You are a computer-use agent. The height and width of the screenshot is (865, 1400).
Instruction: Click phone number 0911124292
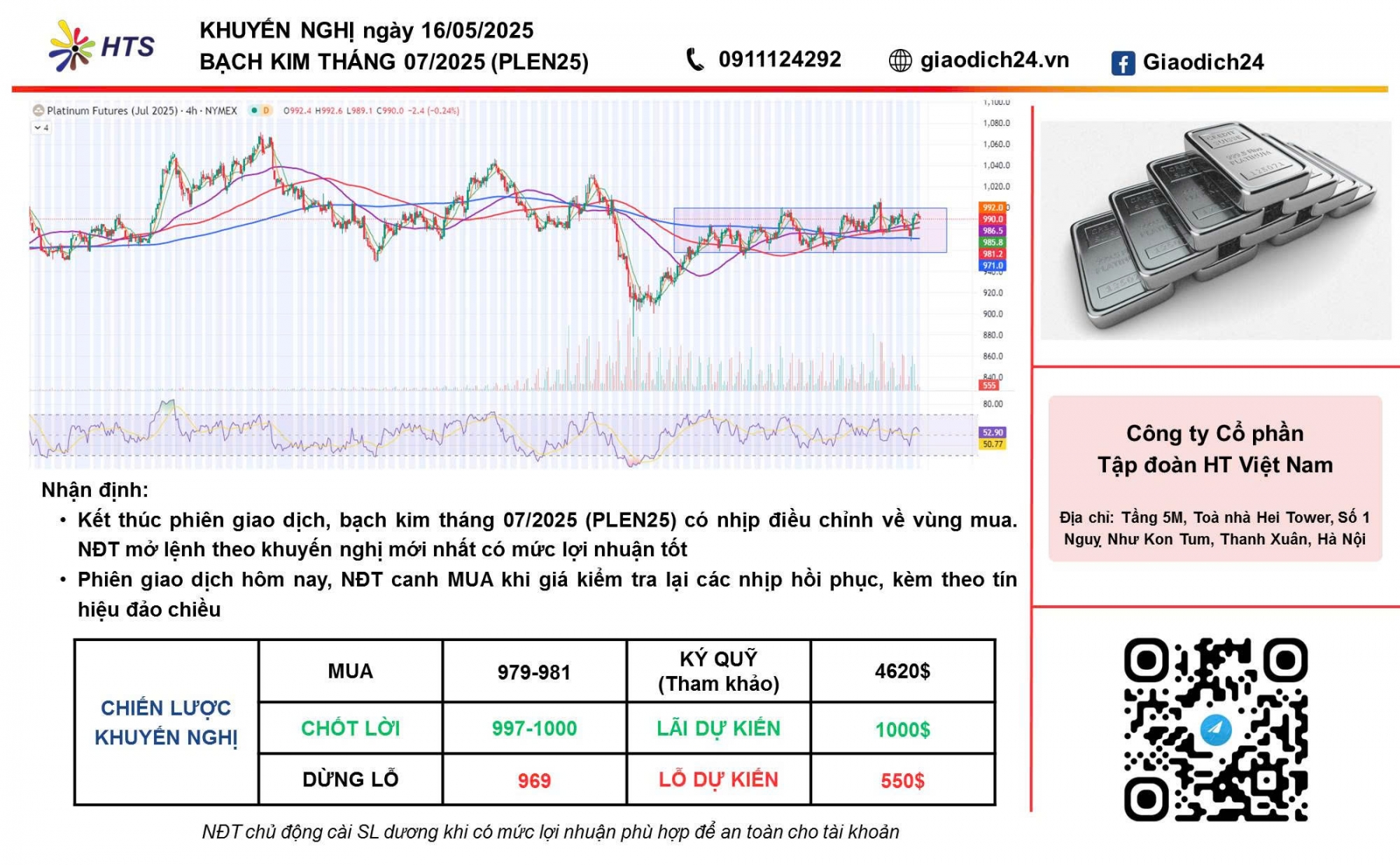(x=779, y=59)
